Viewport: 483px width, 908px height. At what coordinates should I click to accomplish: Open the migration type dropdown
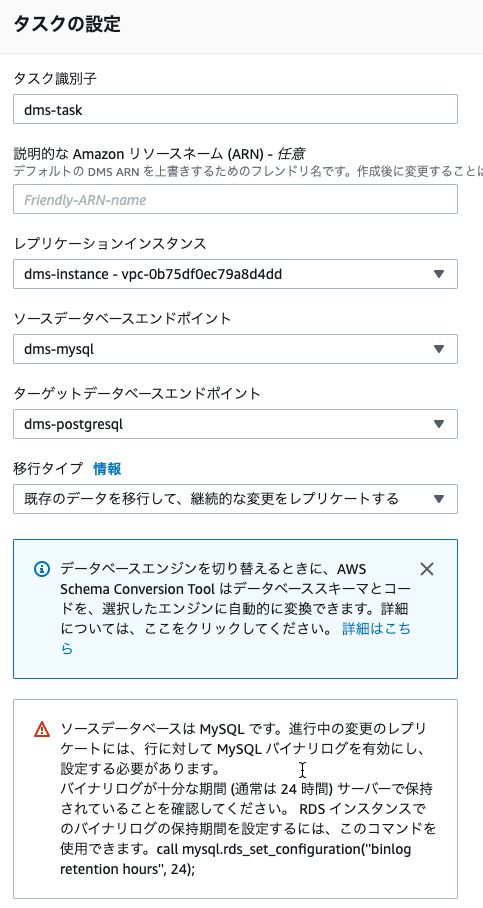point(235,499)
